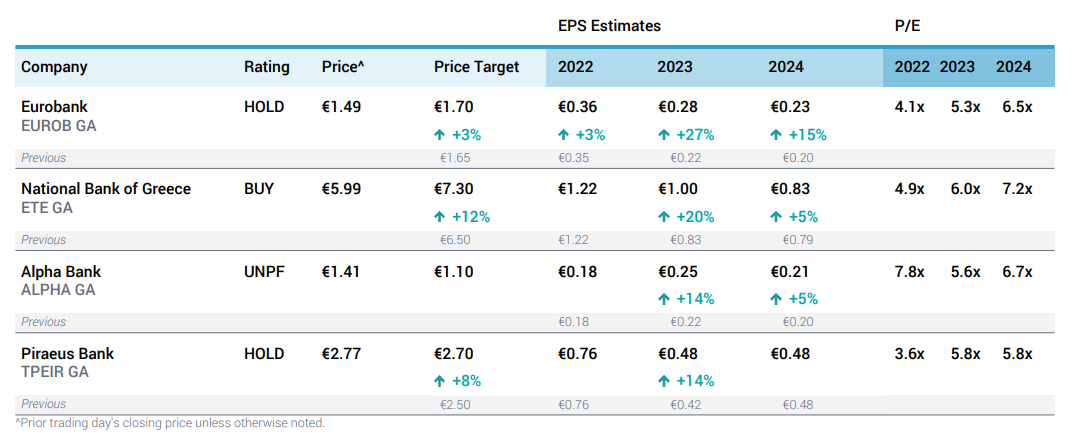
Task: Click the up arrow in Piraeus Bank's 2023 EPS change
Action: tap(664, 381)
